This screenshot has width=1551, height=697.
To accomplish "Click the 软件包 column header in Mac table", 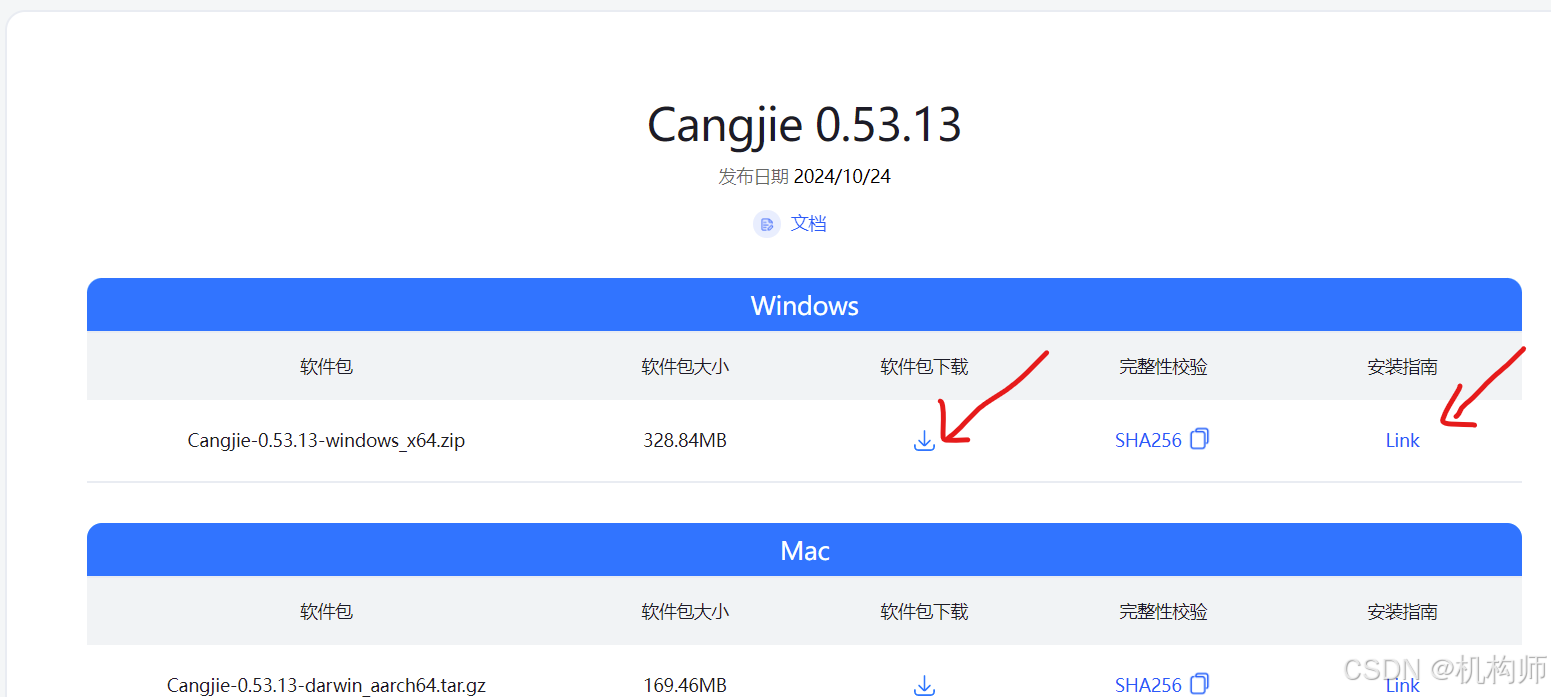I will coord(326,611).
